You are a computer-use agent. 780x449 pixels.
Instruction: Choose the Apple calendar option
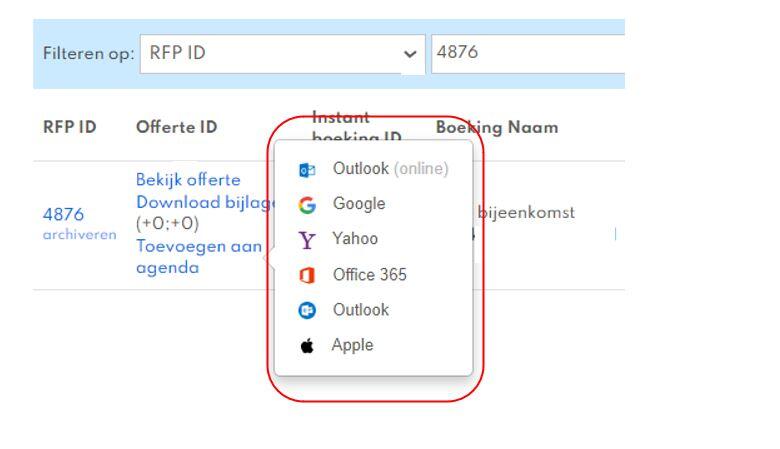pyautogui.click(x=373, y=345)
